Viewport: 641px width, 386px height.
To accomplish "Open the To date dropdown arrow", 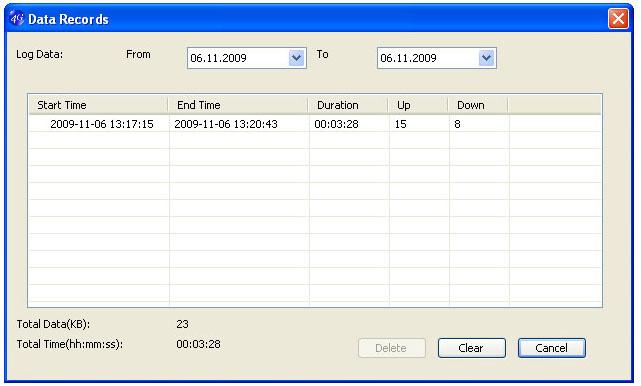I will [x=486, y=58].
